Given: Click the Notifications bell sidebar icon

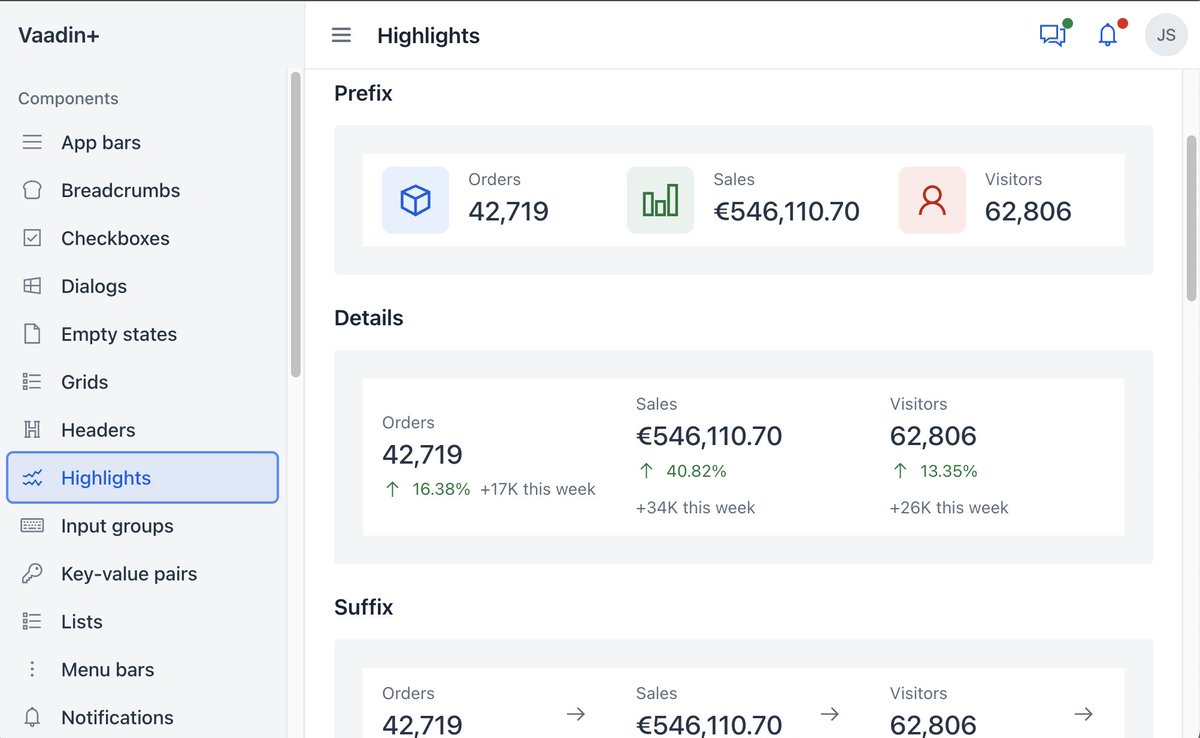Looking at the screenshot, I should 32,718.
